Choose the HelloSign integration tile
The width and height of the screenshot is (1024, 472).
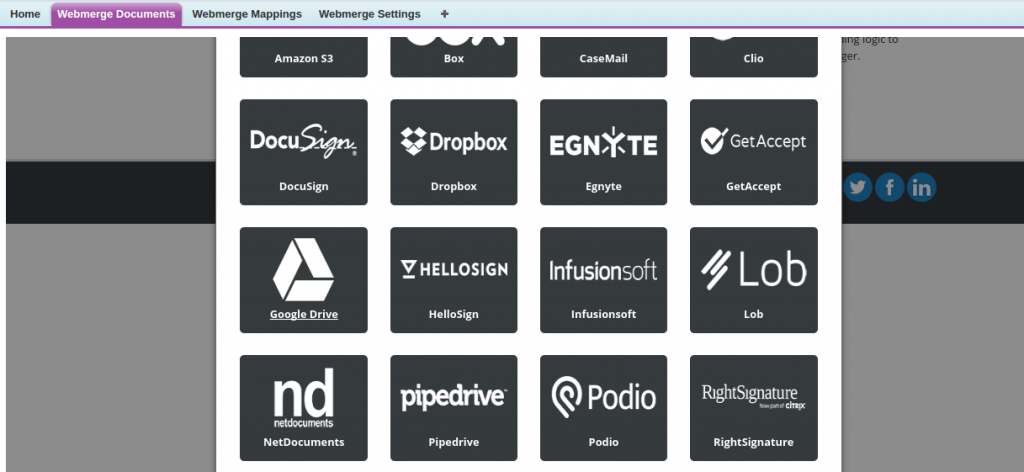tap(453, 280)
